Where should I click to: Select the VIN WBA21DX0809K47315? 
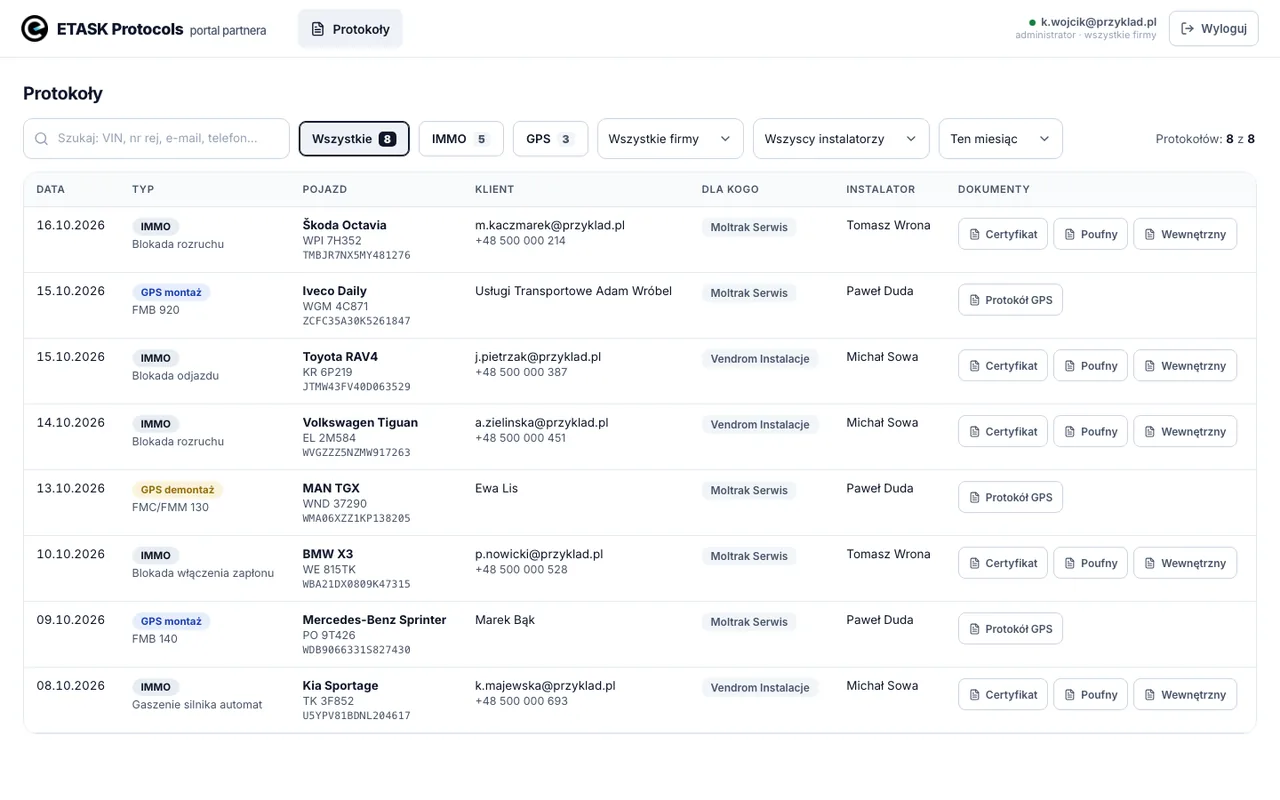pyautogui.click(x=356, y=584)
